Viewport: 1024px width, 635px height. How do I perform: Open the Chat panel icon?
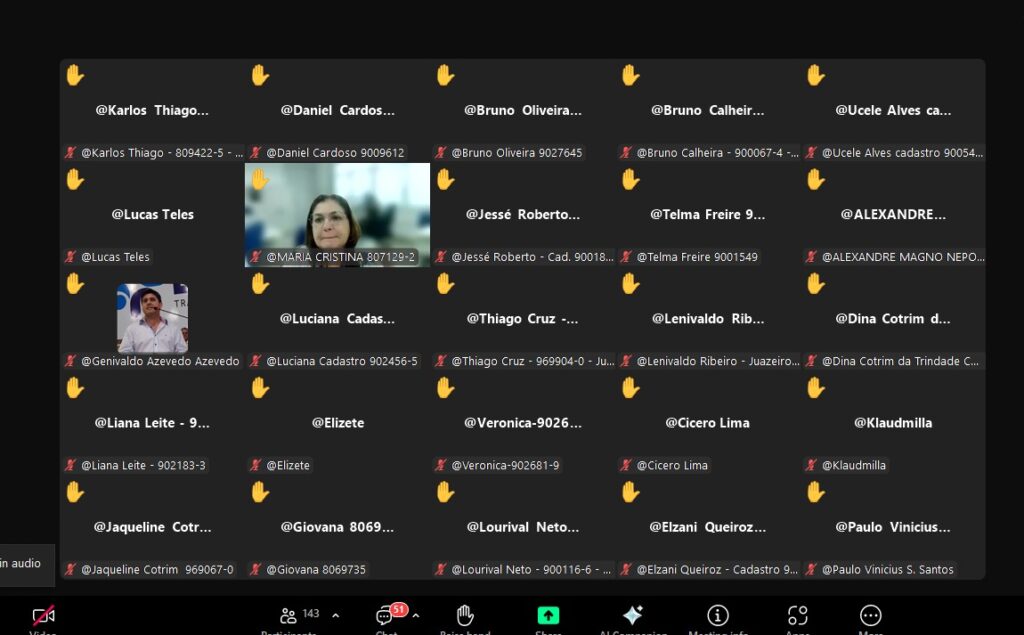coord(384,616)
